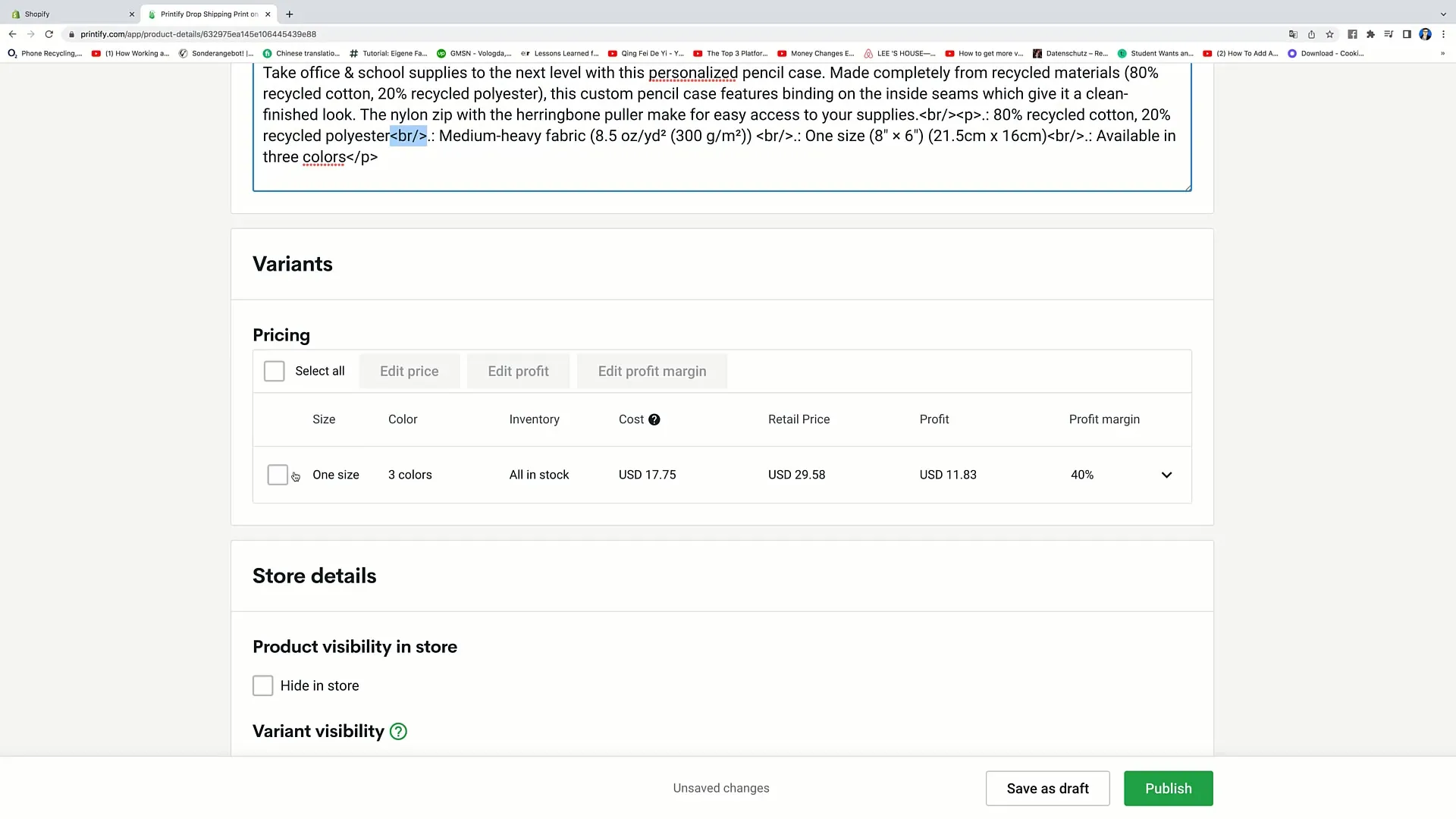Click the Variant visibility help icon

[398, 732]
